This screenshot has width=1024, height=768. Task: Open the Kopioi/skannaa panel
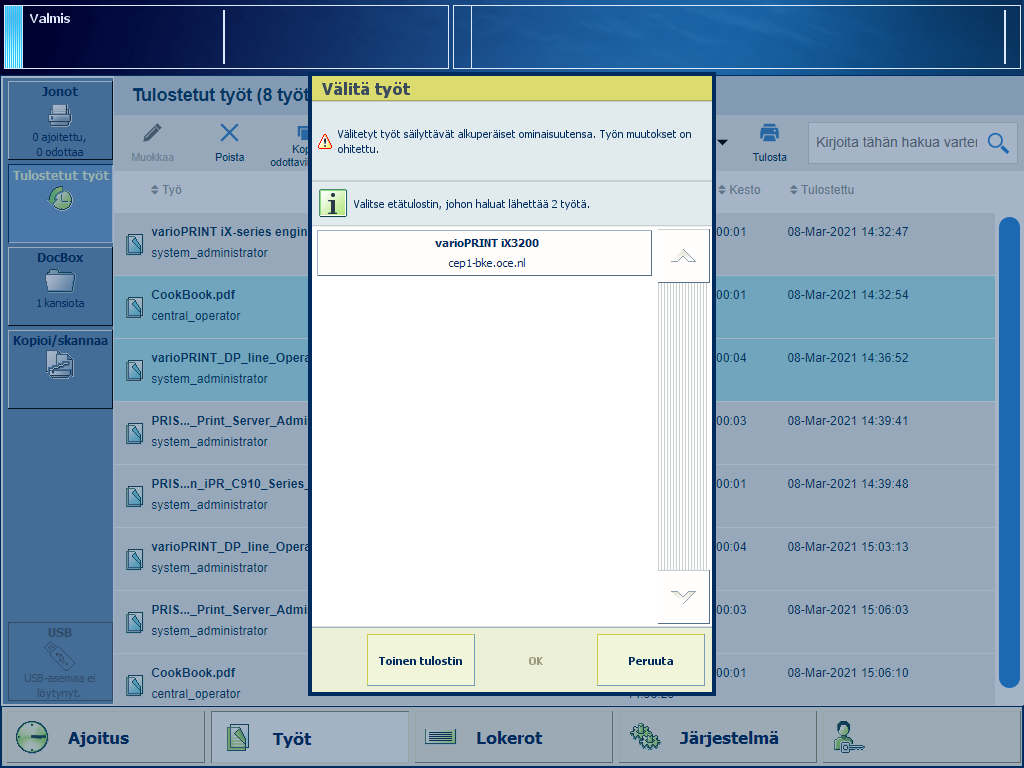click(60, 366)
